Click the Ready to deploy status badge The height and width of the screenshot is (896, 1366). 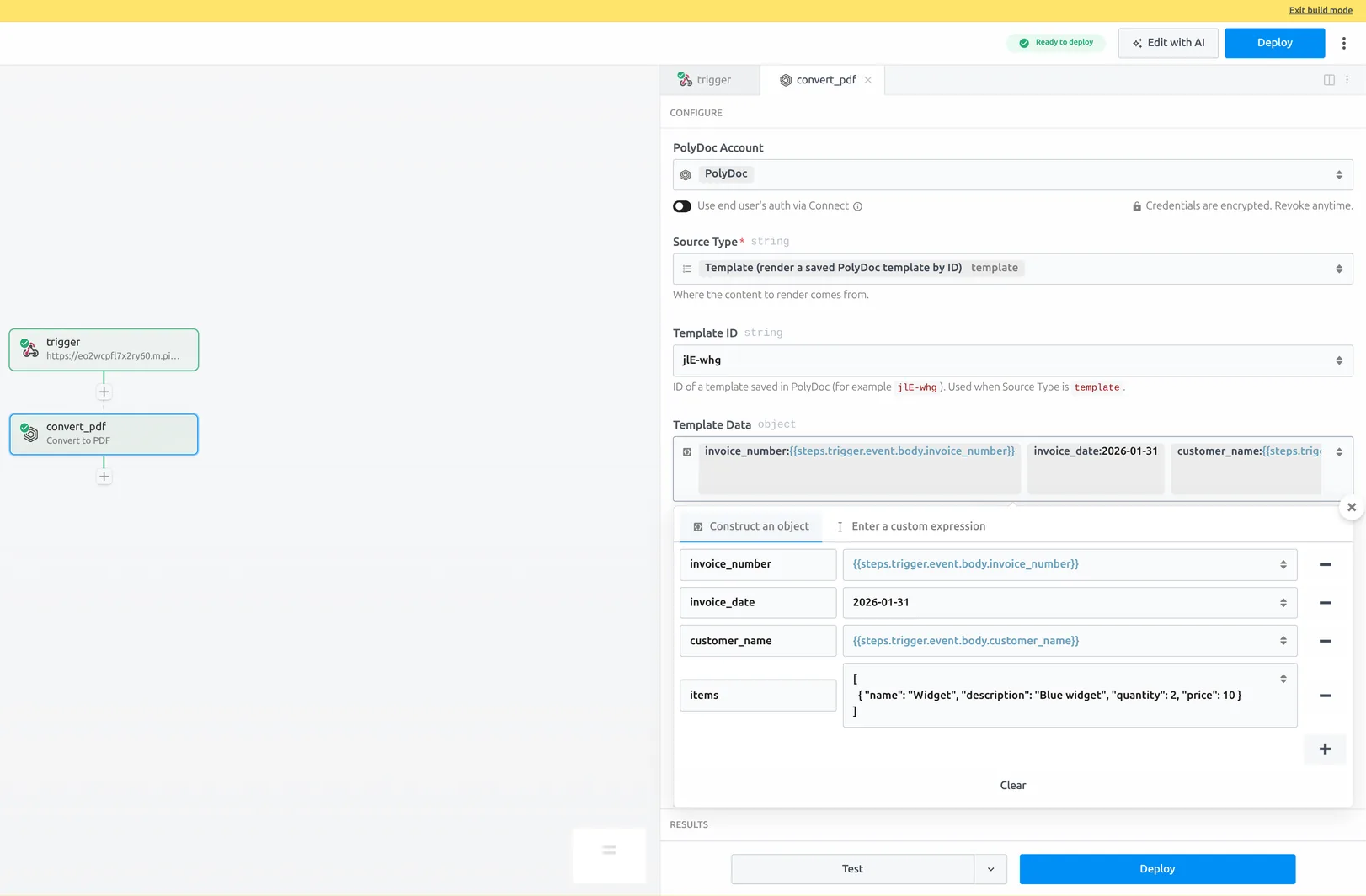[x=1056, y=43]
